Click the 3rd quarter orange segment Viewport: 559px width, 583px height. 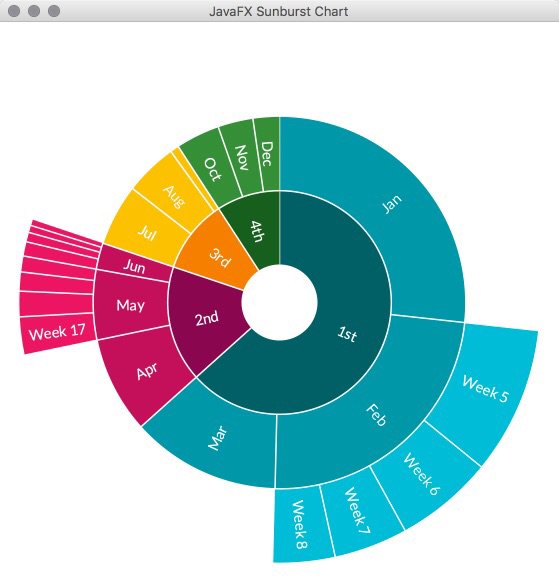point(219,257)
